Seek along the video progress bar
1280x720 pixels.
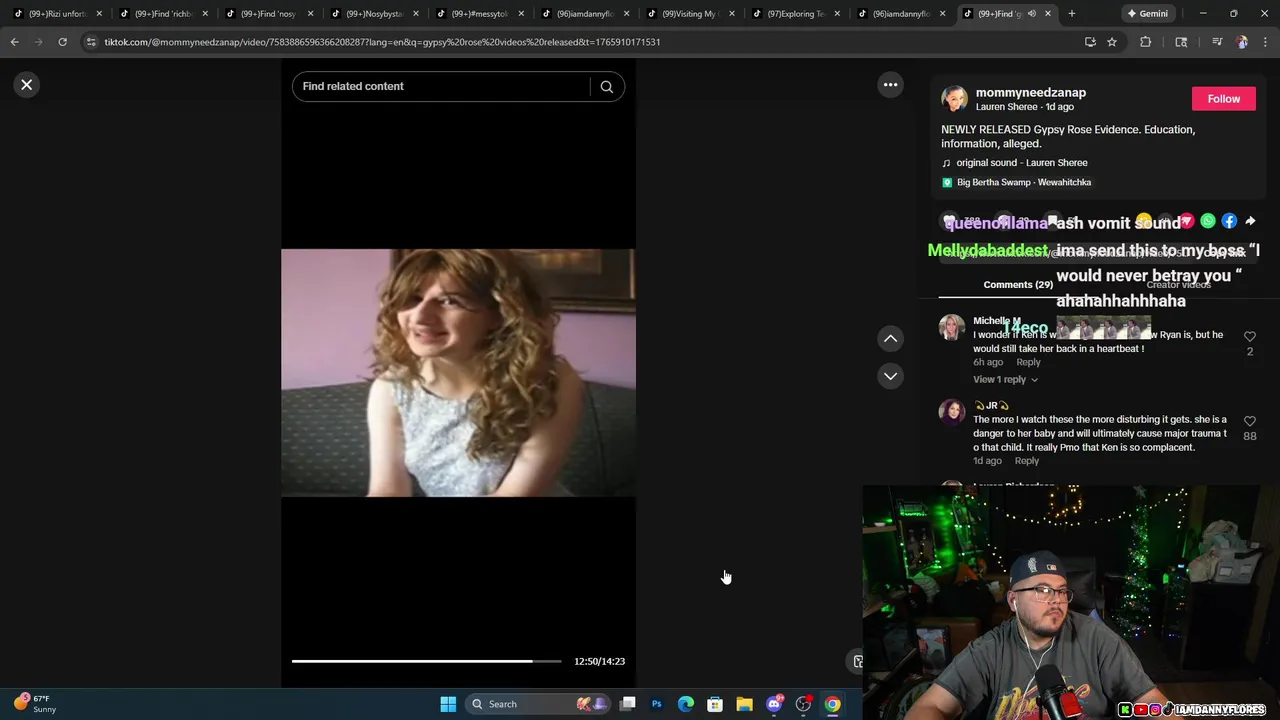[x=426, y=661]
